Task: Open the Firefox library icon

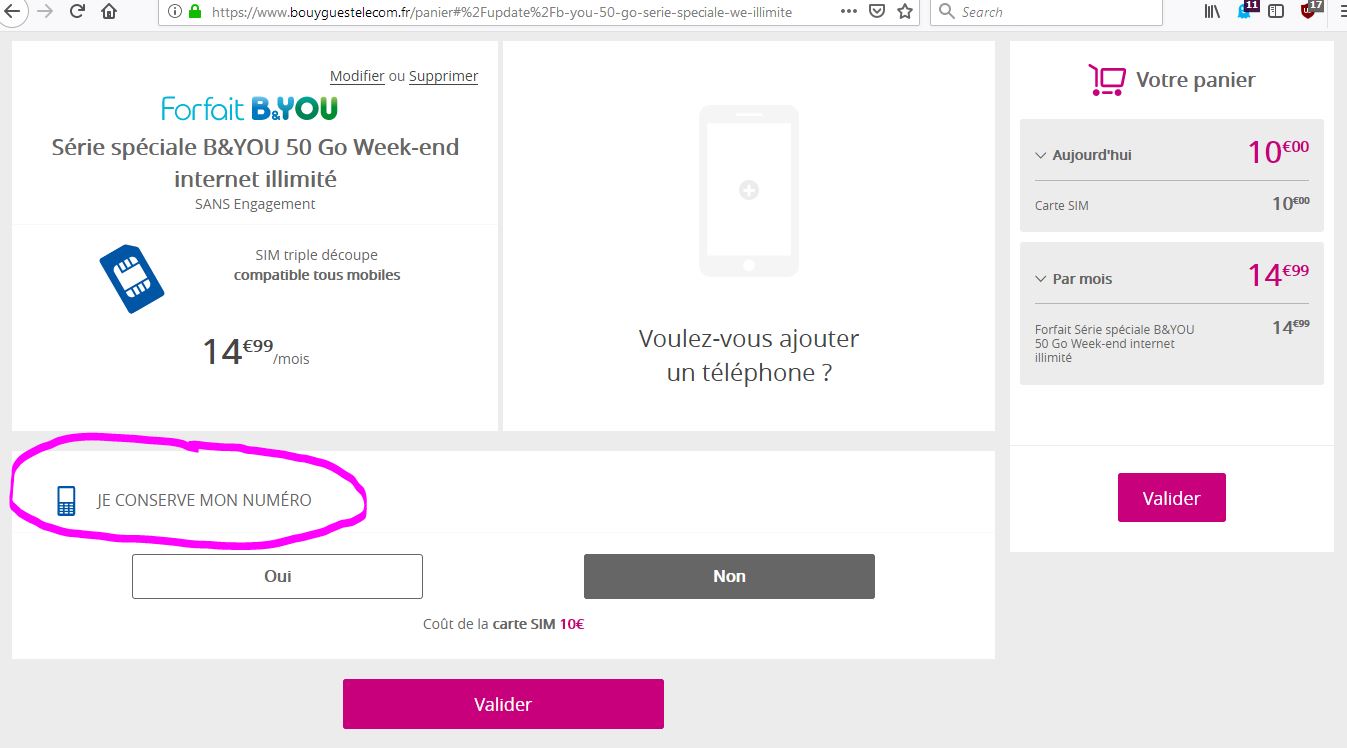Action: (x=1213, y=12)
